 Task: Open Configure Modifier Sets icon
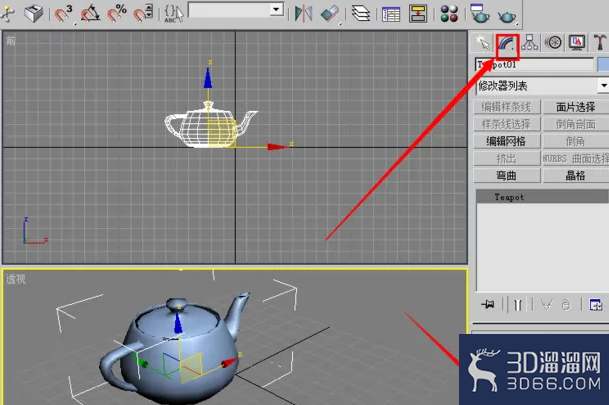[x=595, y=305]
